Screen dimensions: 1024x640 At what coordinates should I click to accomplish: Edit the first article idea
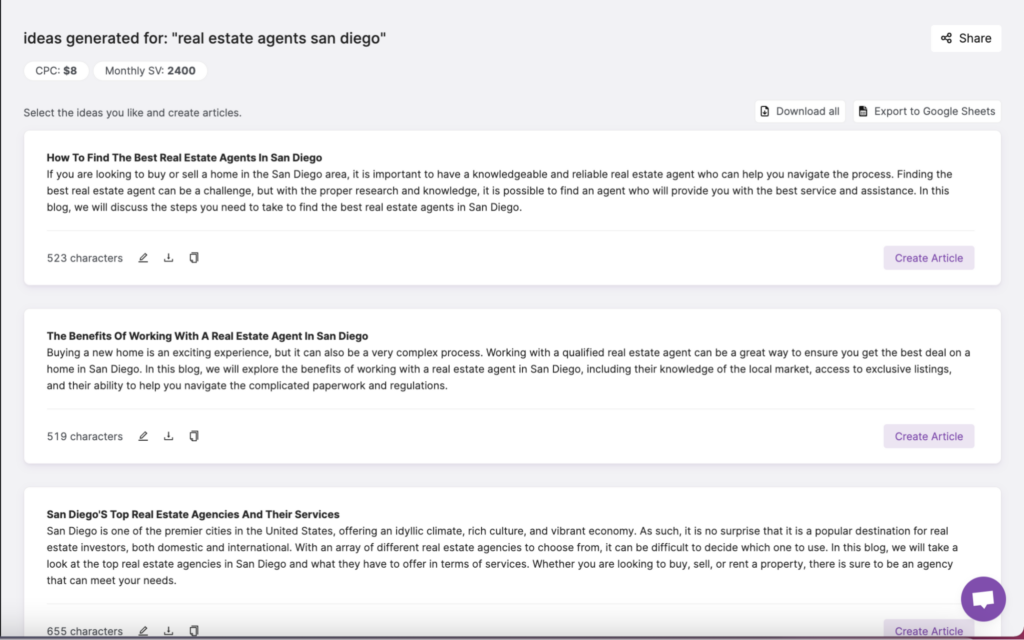pos(143,257)
